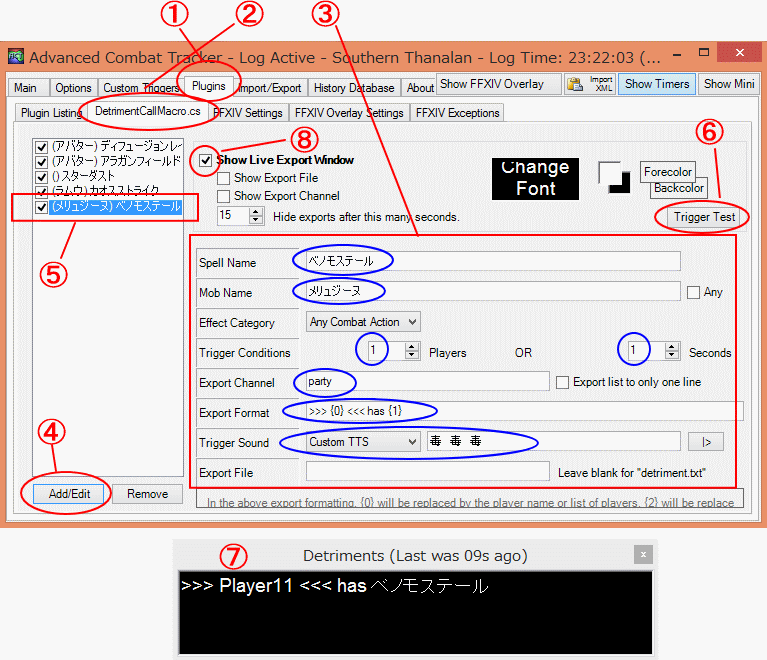Viewport: 767px width, 660px height.
Task: Select the () スターダスト list entry
Action: (83, 176)
